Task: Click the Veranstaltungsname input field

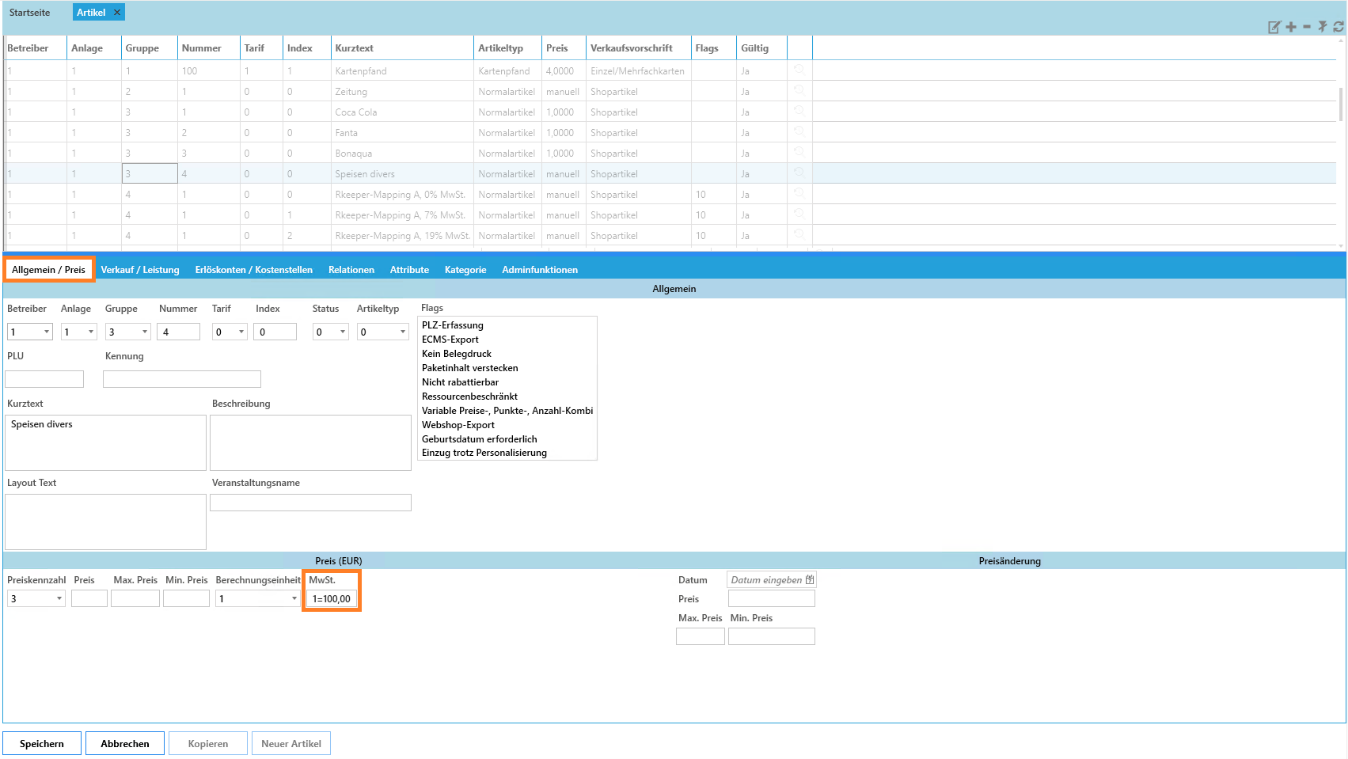Action: point(311,503)
